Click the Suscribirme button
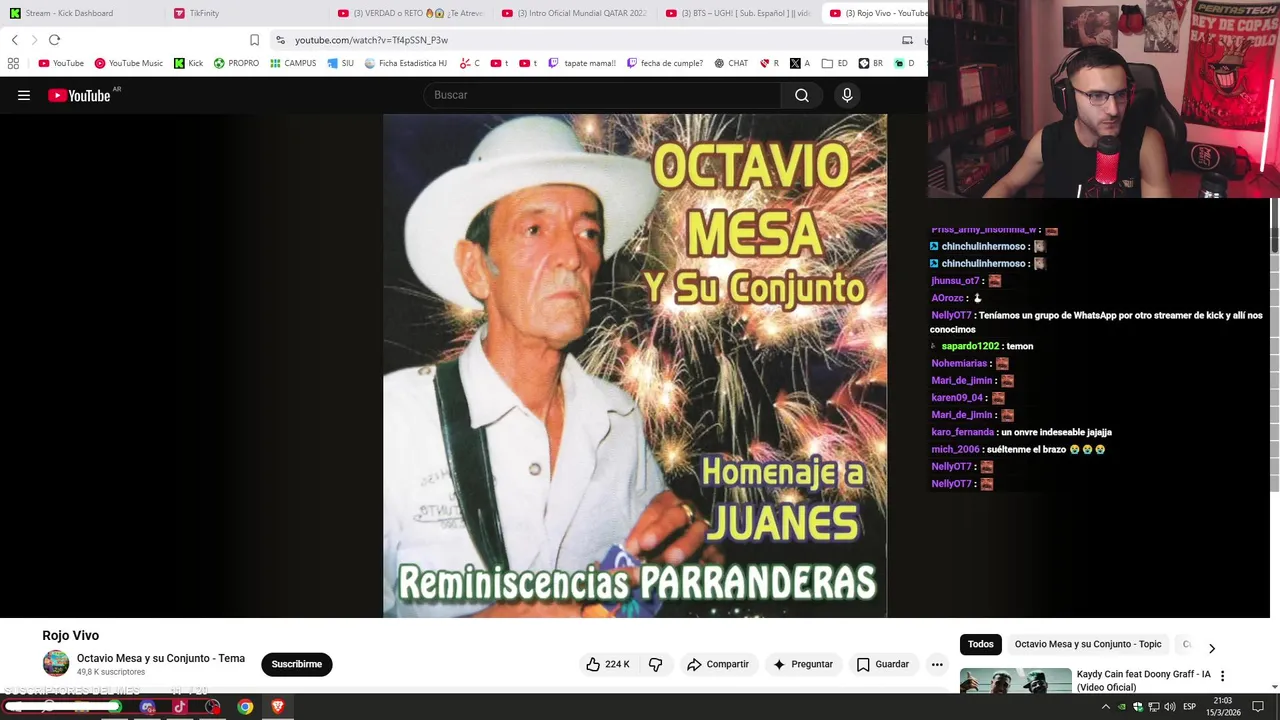 [x=296, y=664]
